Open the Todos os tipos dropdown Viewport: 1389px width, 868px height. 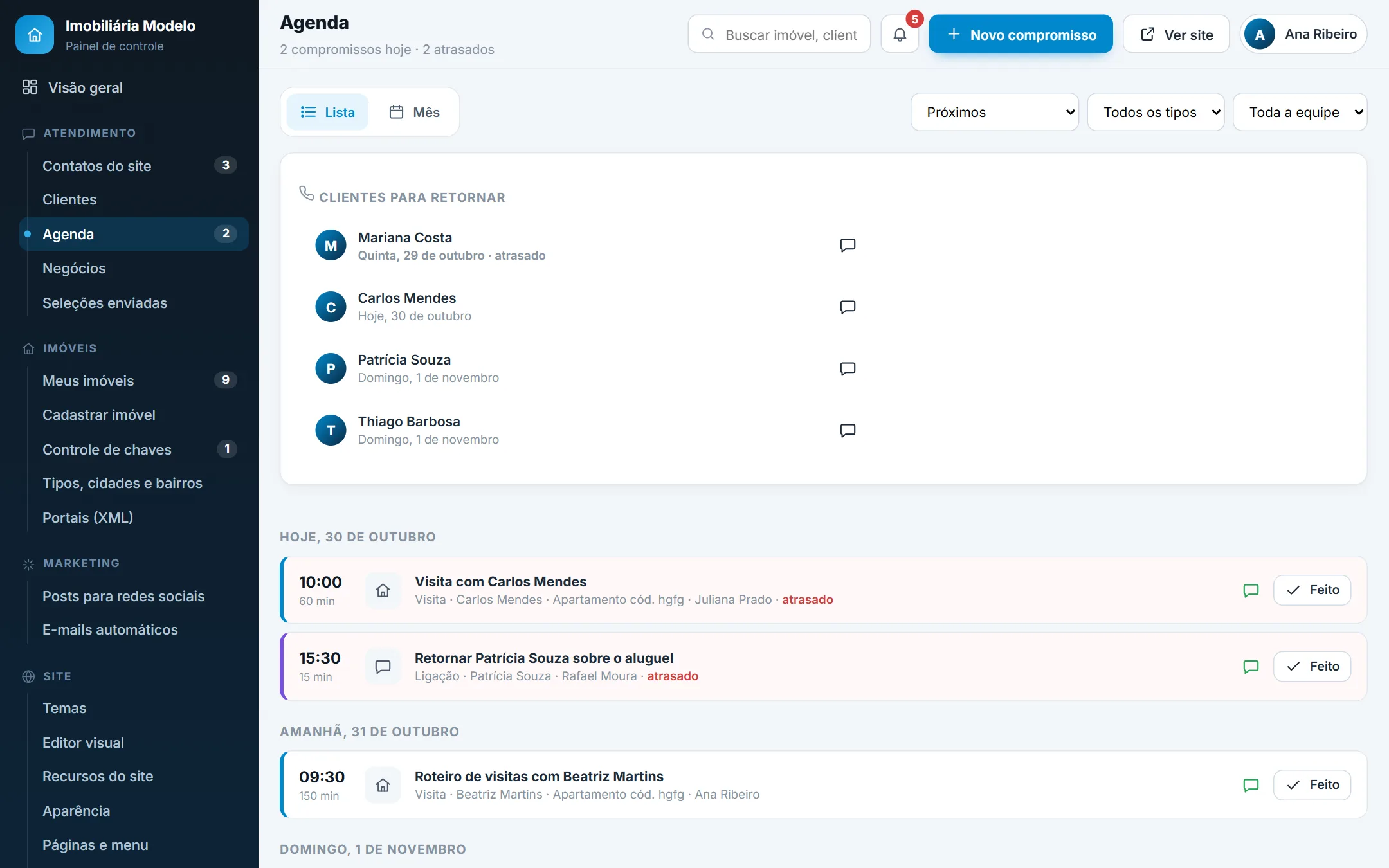tap(1156, 112)
